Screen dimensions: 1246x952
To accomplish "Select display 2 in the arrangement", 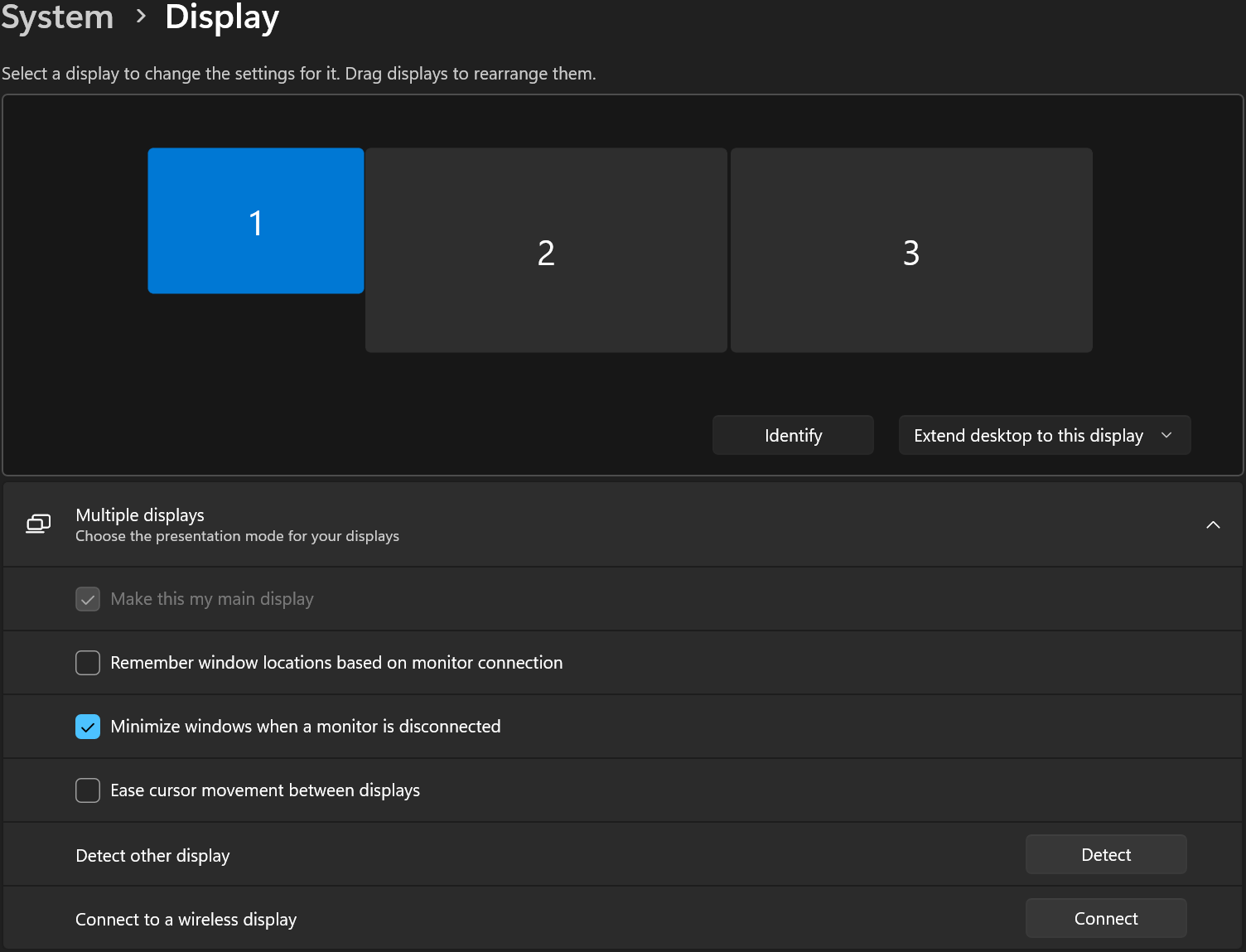I will pyautogui.click(x=546, y=250).
